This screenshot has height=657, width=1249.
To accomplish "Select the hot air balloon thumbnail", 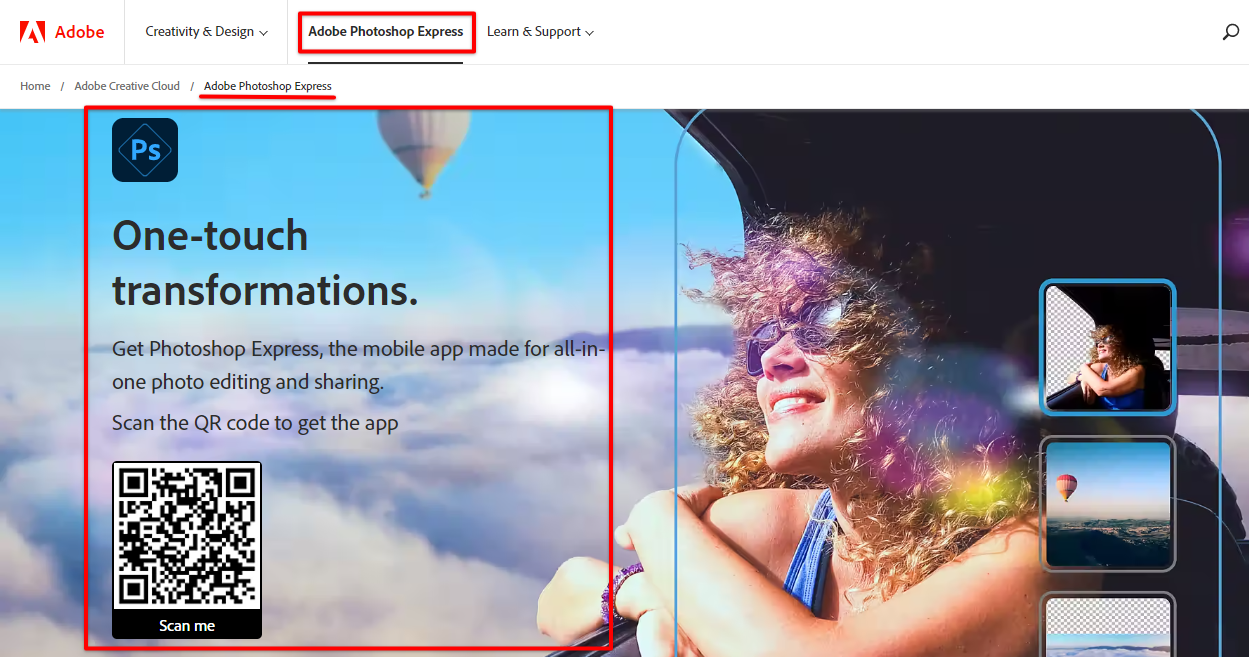I will pyautogui.click(x=1108, y=504).
